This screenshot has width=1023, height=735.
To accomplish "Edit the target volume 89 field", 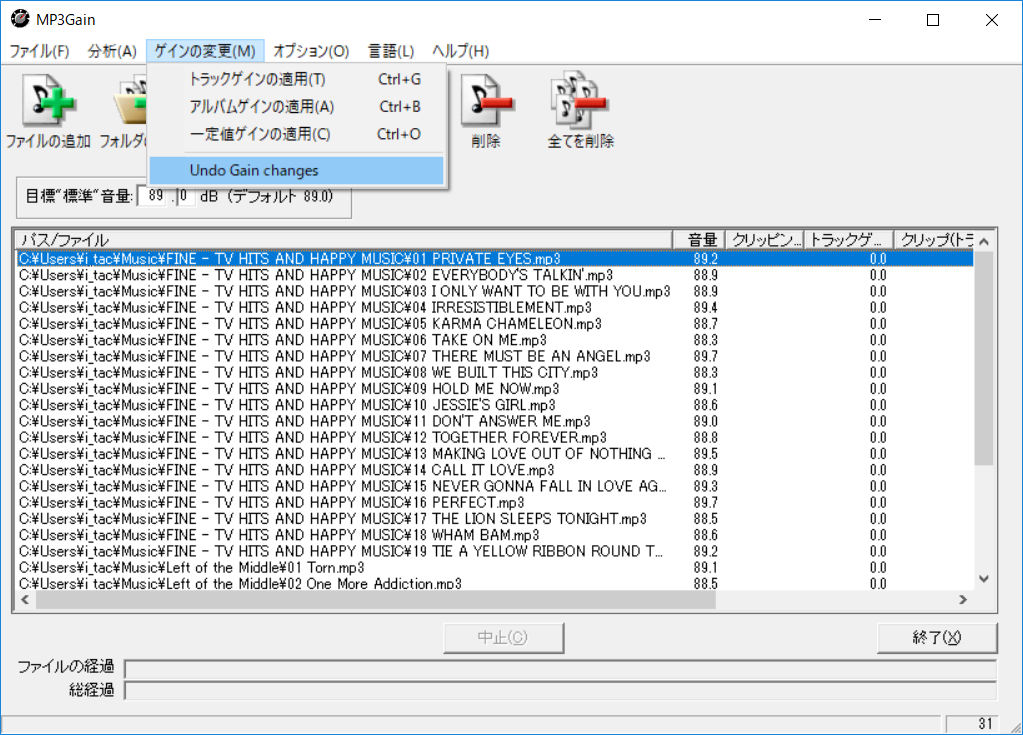I will click(157, 197).
